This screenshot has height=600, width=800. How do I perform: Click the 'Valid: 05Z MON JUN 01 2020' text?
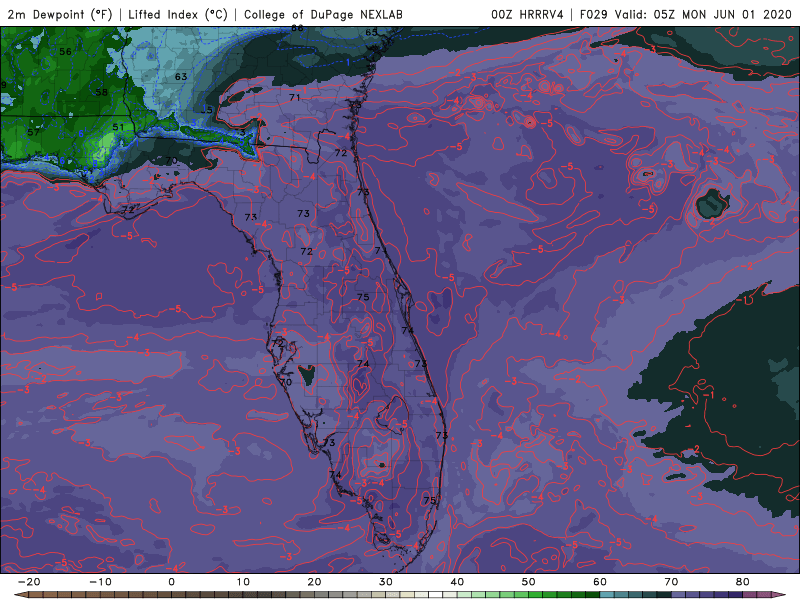click(703, 14)
